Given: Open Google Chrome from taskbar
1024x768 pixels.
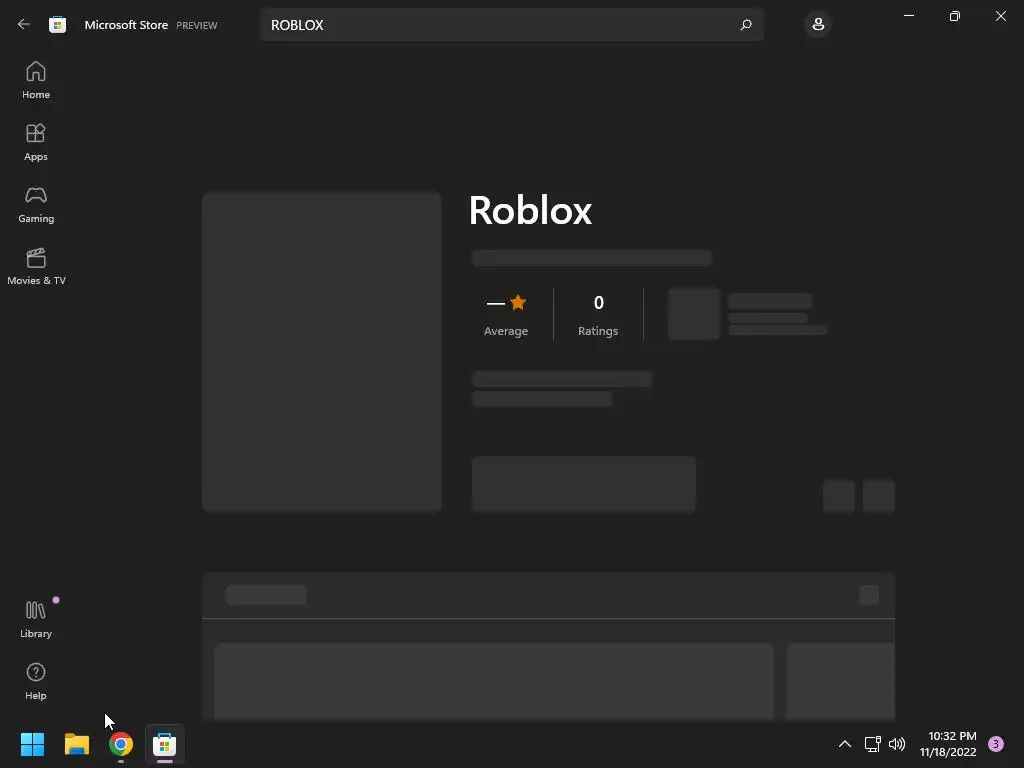Looking at the screenshot, I should point(121,744).
